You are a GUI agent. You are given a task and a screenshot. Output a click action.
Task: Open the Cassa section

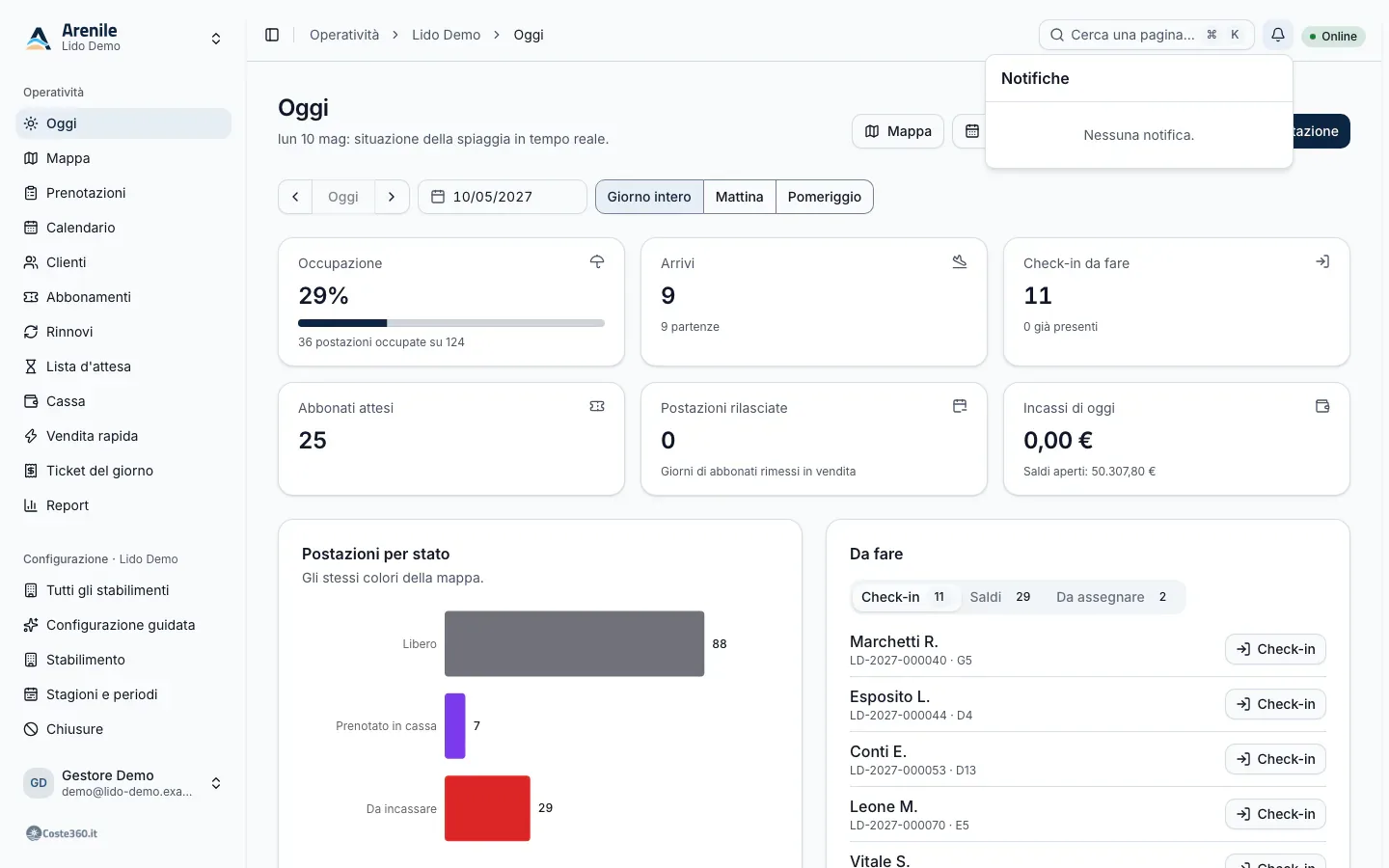123,401
